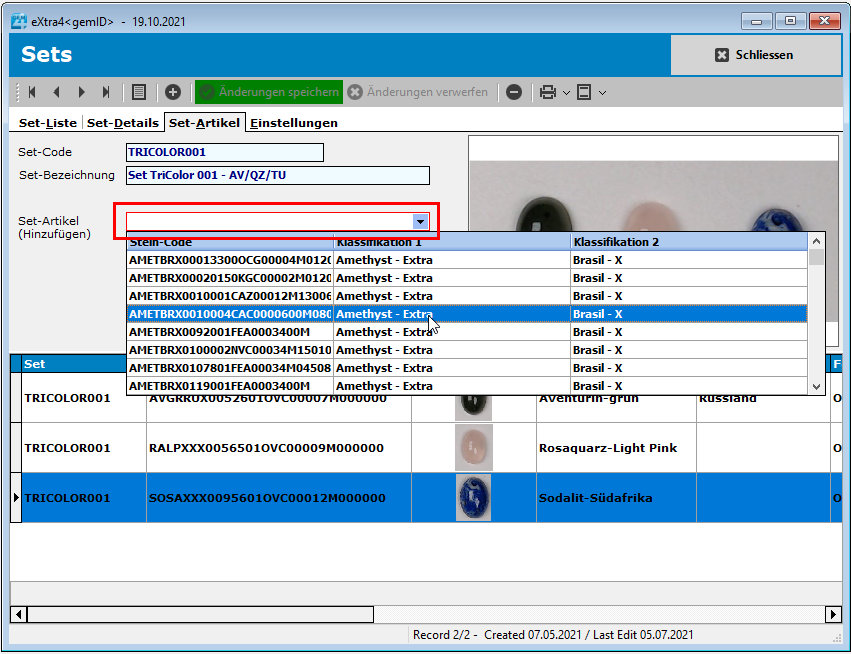Expand the printer options arrow
Screen dimensions: 851x654
coord(566,93)
